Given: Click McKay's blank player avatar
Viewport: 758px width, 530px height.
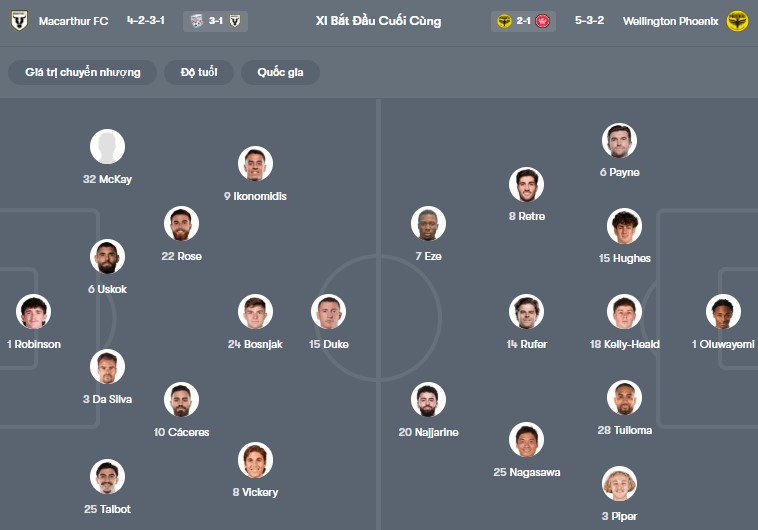Looking at the screenshot, I should pyautogui.click(x=107, y=147).
